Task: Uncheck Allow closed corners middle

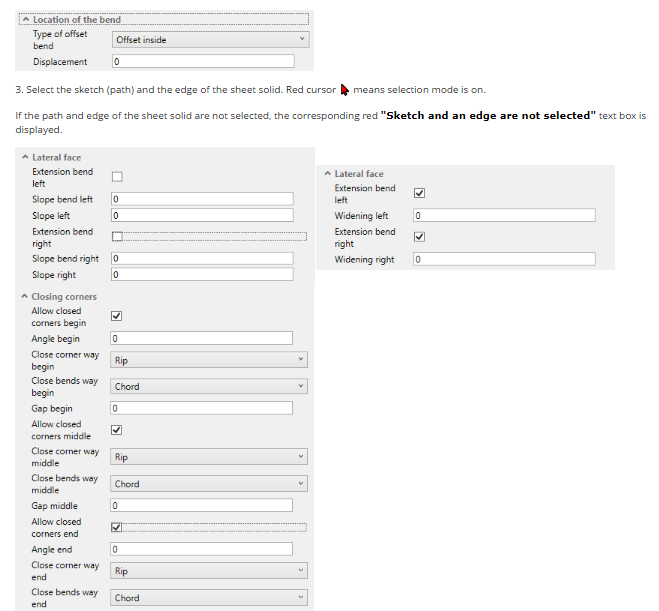Action: tap(117, 430)
